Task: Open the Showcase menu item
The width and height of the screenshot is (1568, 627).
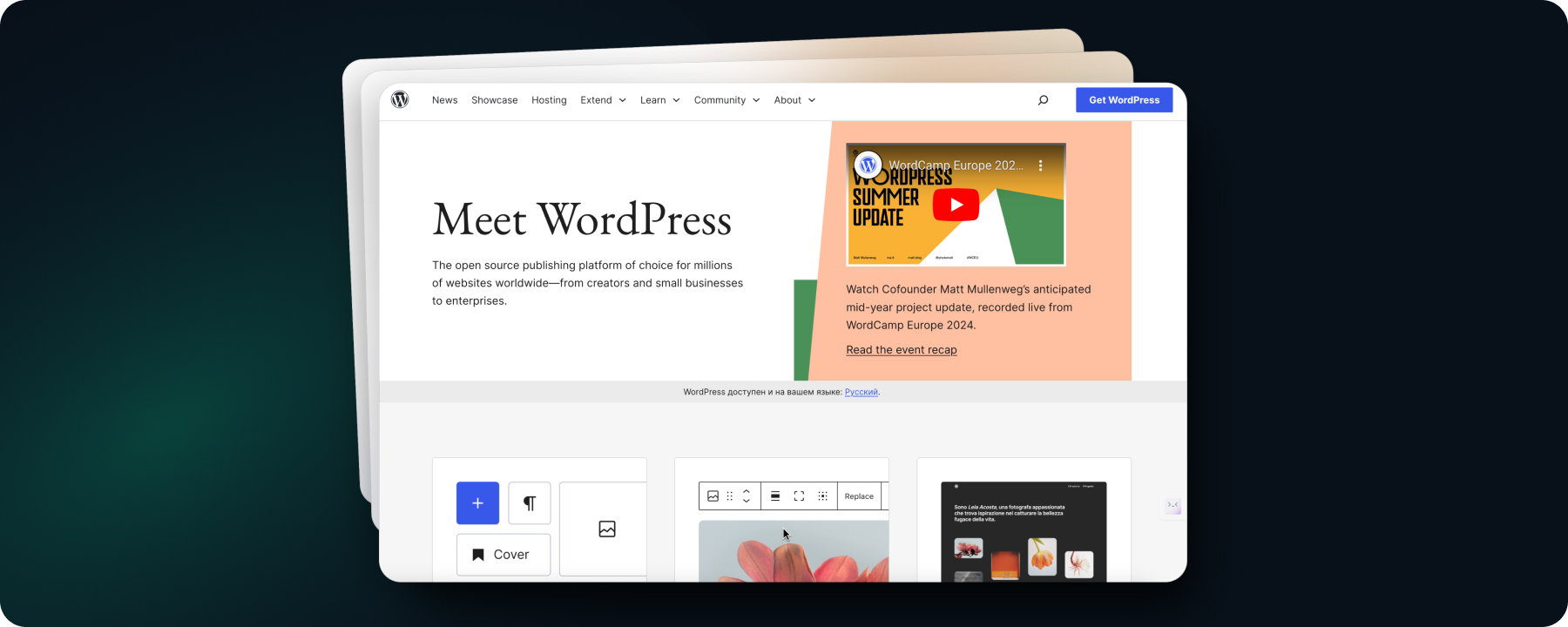Action: pyautogui.click(x=495, y=100)
